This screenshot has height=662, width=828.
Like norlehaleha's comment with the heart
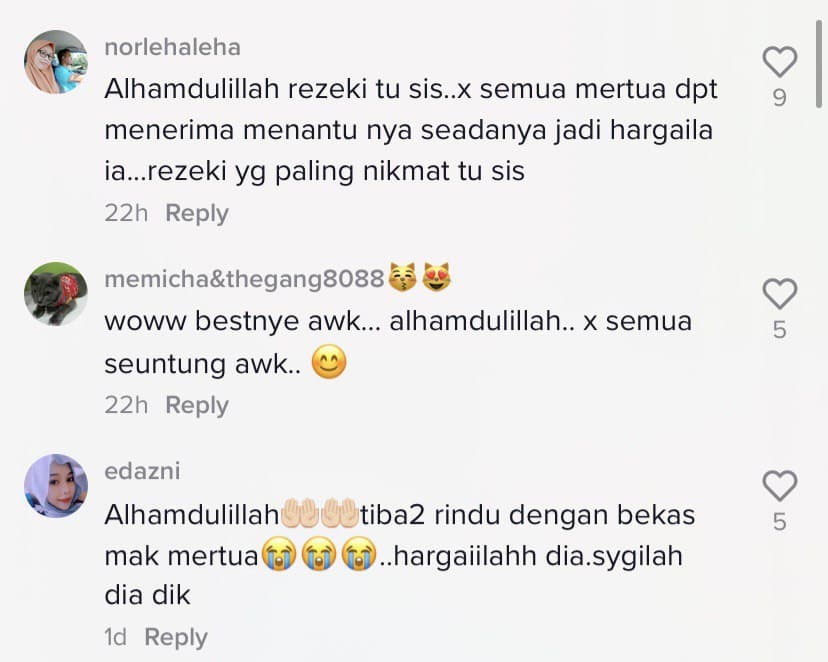(779, 62)
